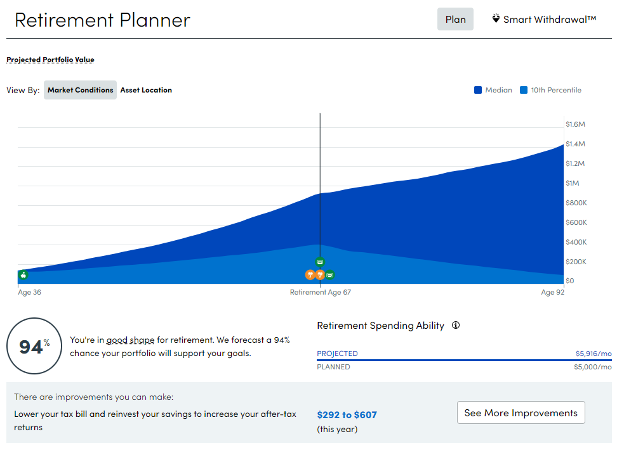Click the green apple marker at Age 36

point(23,275)
